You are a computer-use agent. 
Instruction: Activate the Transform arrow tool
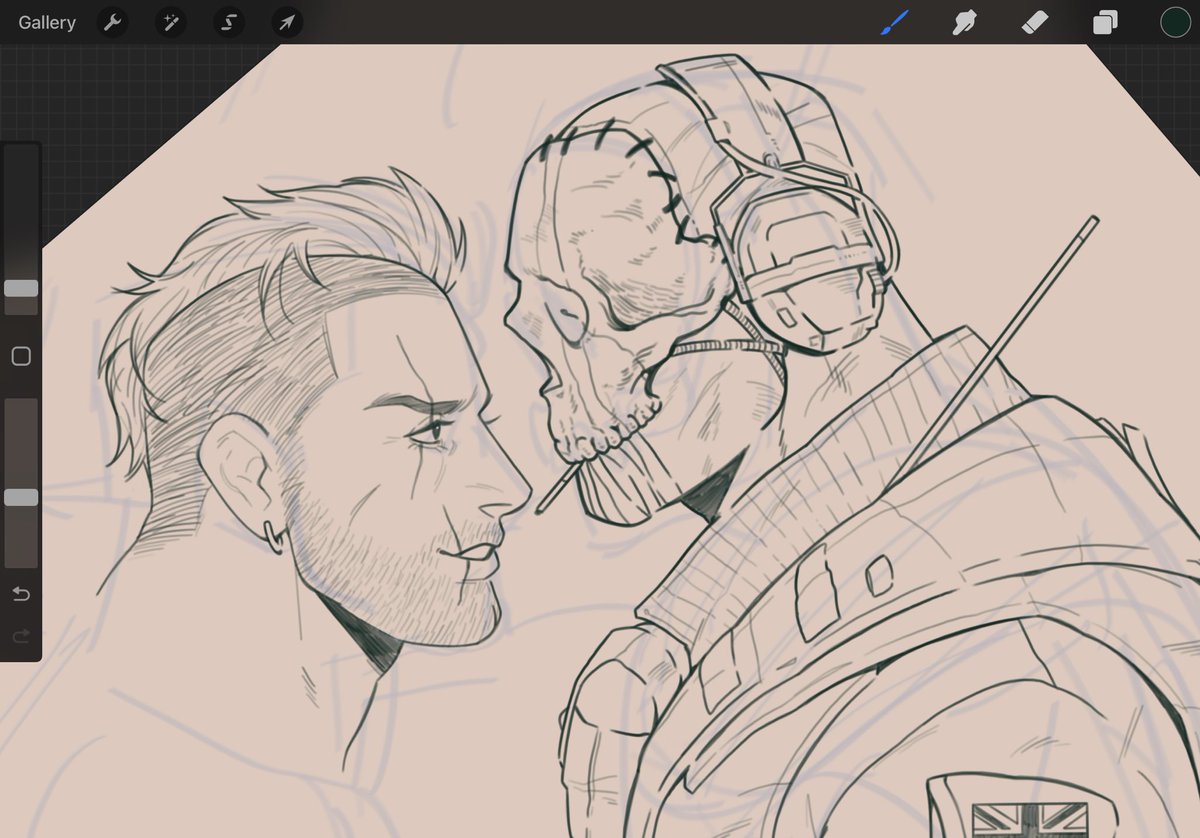(288, 22)
